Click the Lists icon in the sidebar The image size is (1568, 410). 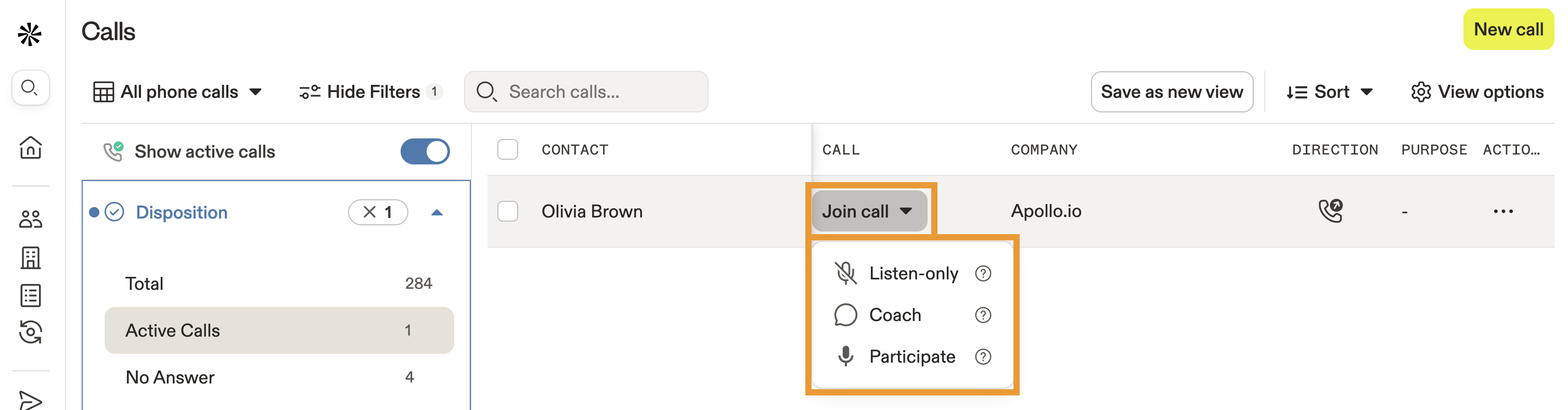31,296
